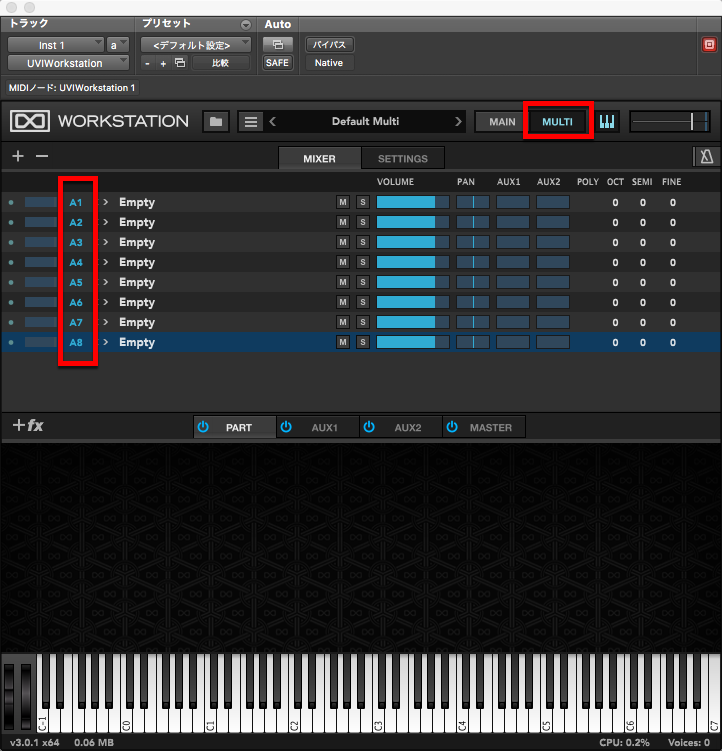
Task: Toggle MASTER effects power icon
Action: tap(452, 427)
